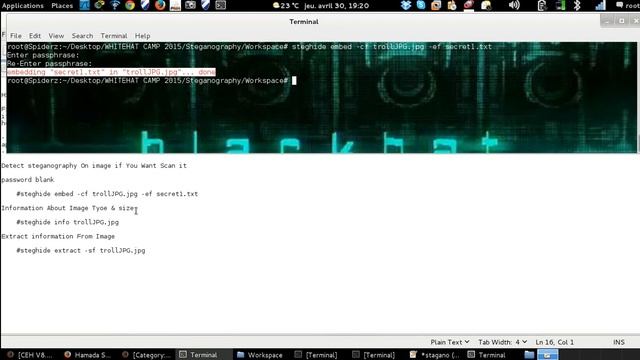
Task: Switch to CEH V8 taskbar window
Action: pos(30,355)
